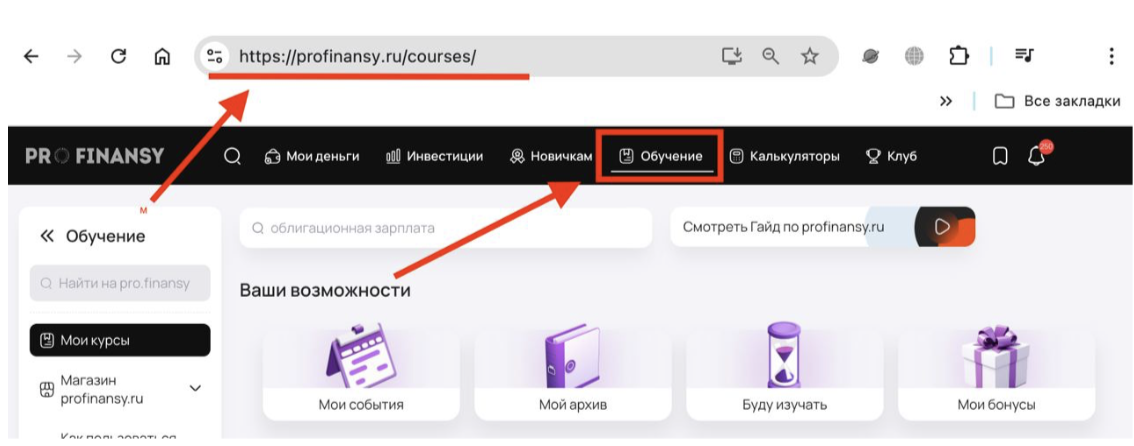Open the Мои деньги menu

click(312, 156)
